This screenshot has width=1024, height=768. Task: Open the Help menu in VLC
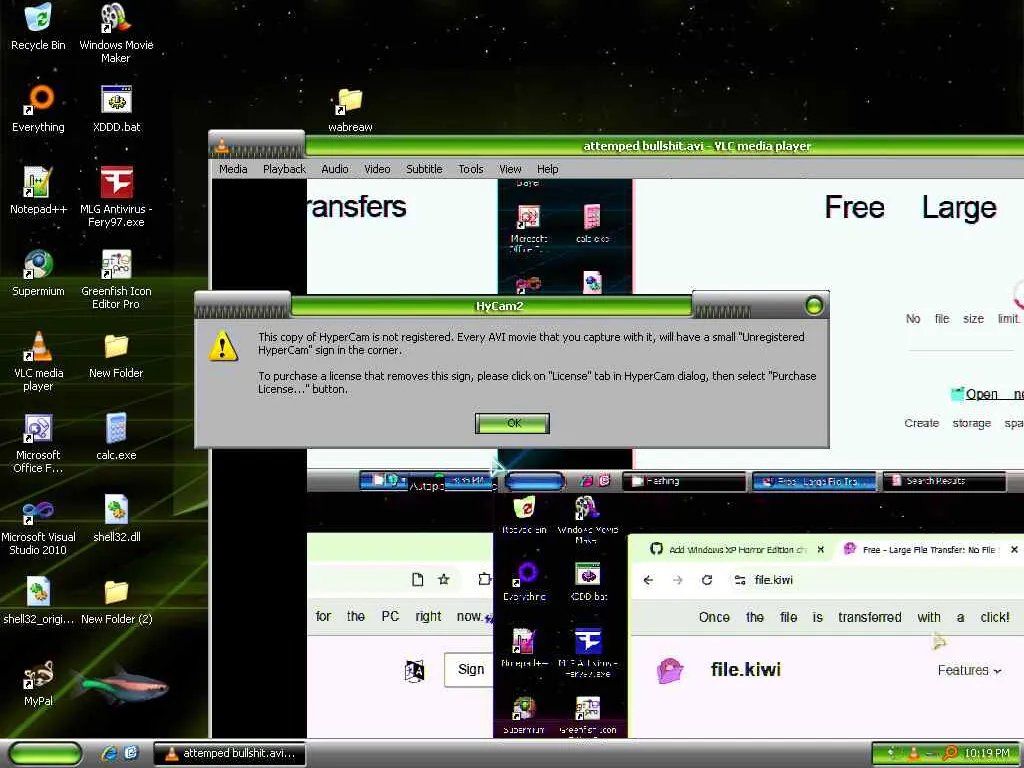[547, 169]
